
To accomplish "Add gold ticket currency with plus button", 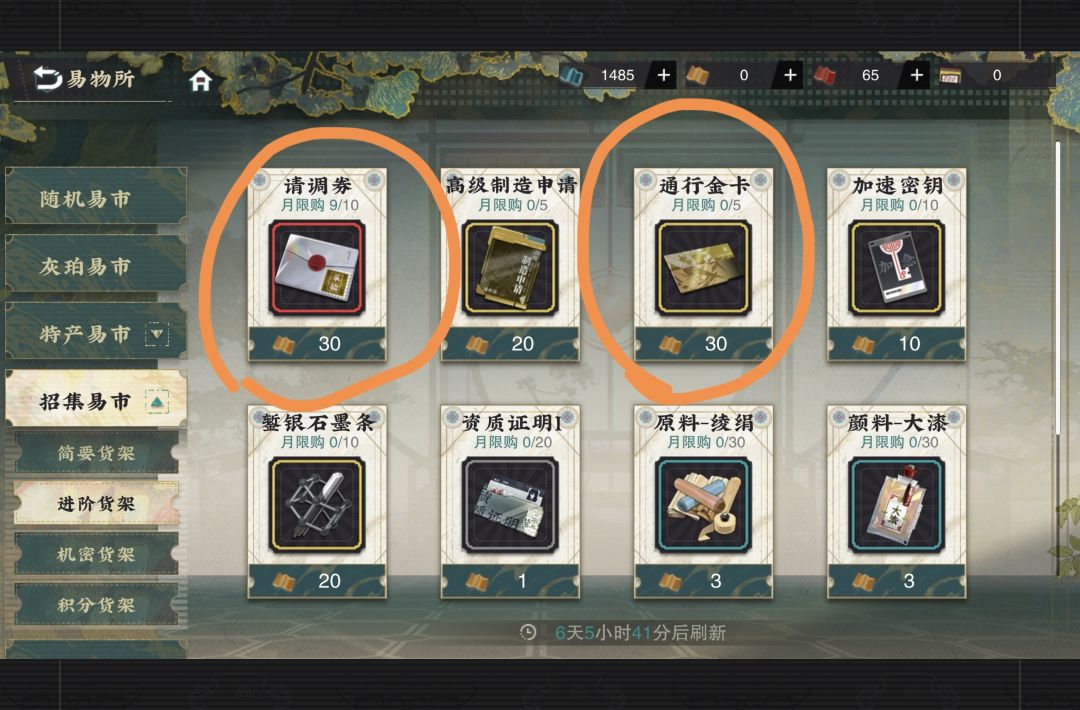I will point(790,75).
